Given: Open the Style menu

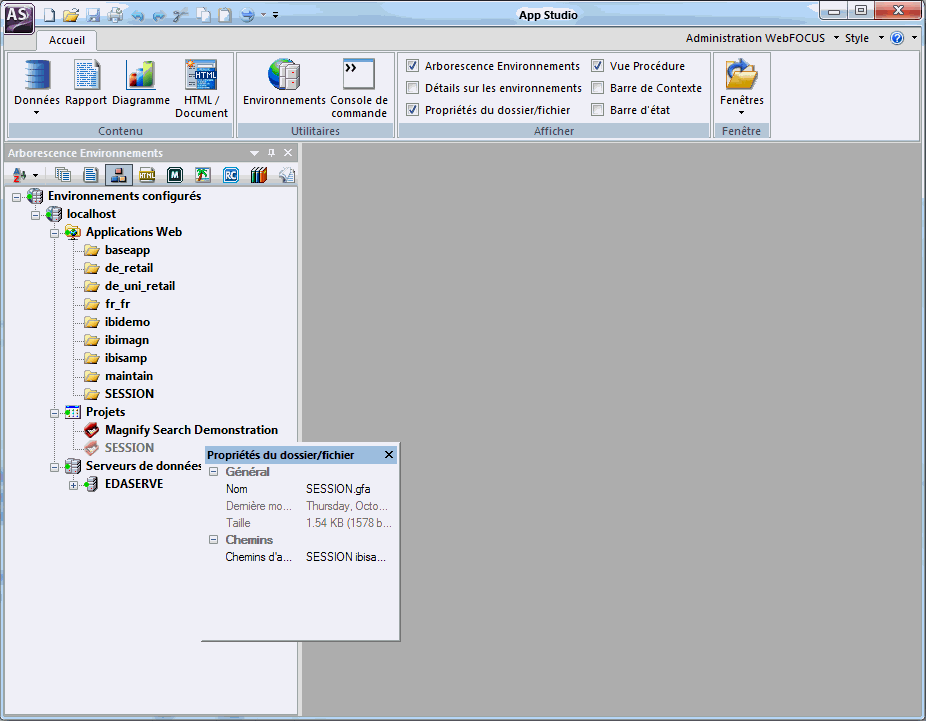Looking at the screenshot, I should (864, 38).
